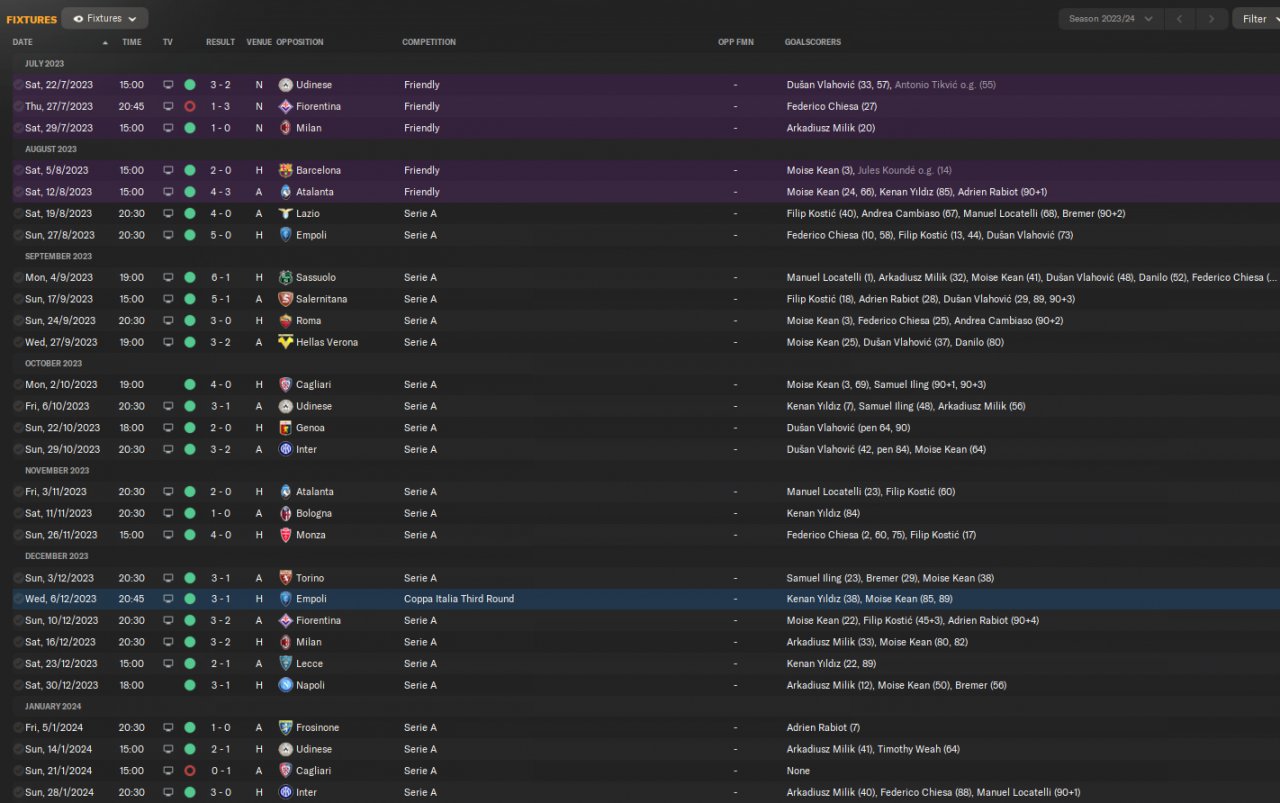
Task: Click the Frosinone club crest
Action: pos(285,728)
